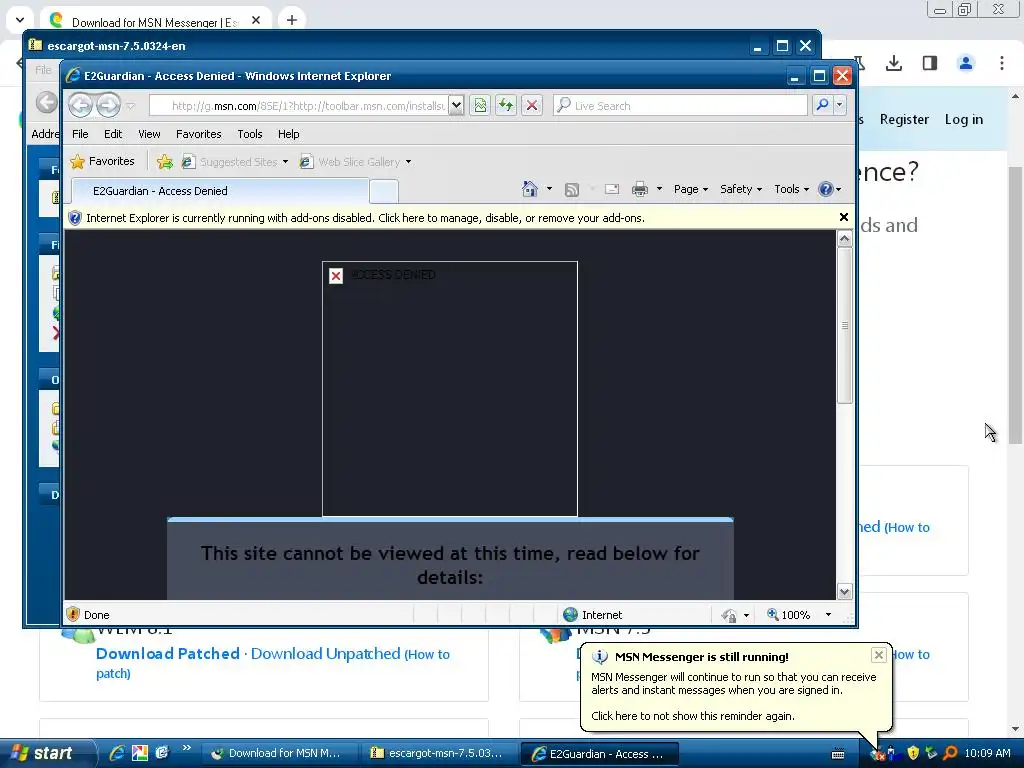Open the Suggested Sites dropdown
1024x768 pixels.
click(x=235, y=162)
